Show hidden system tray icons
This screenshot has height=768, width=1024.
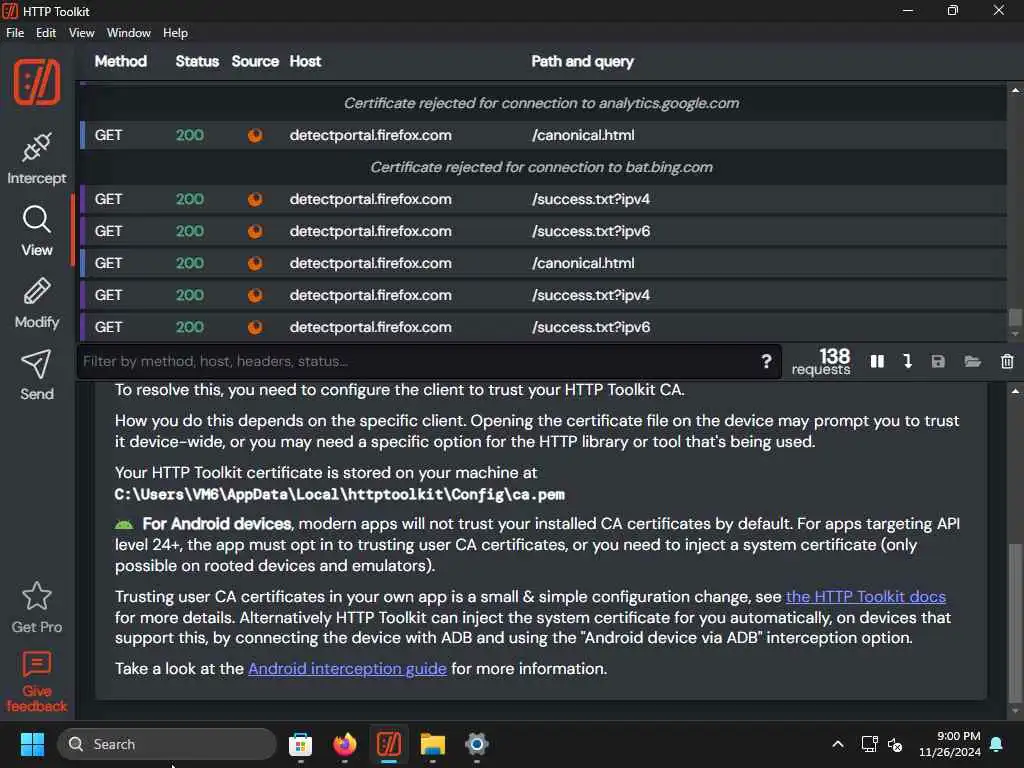(x=837, y=744)
